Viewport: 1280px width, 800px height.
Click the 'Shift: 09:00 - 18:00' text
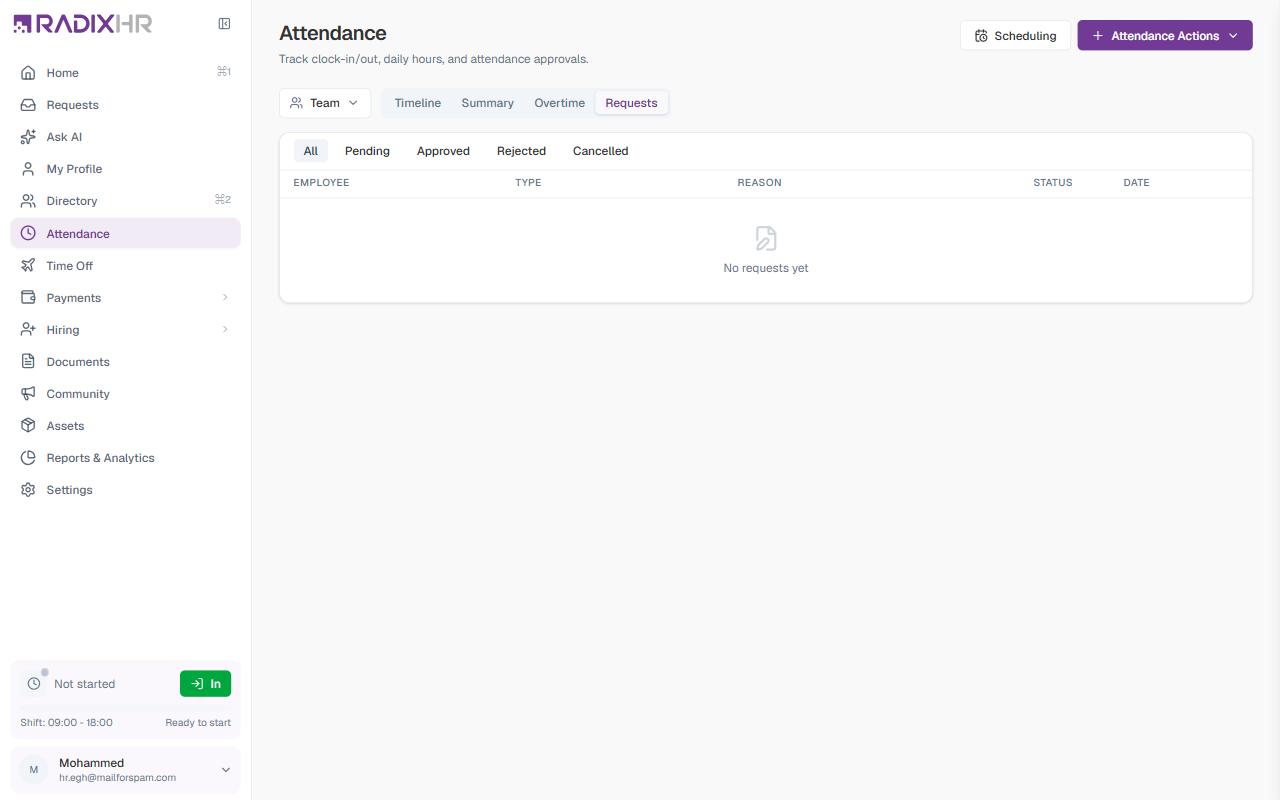click(66, 723)
